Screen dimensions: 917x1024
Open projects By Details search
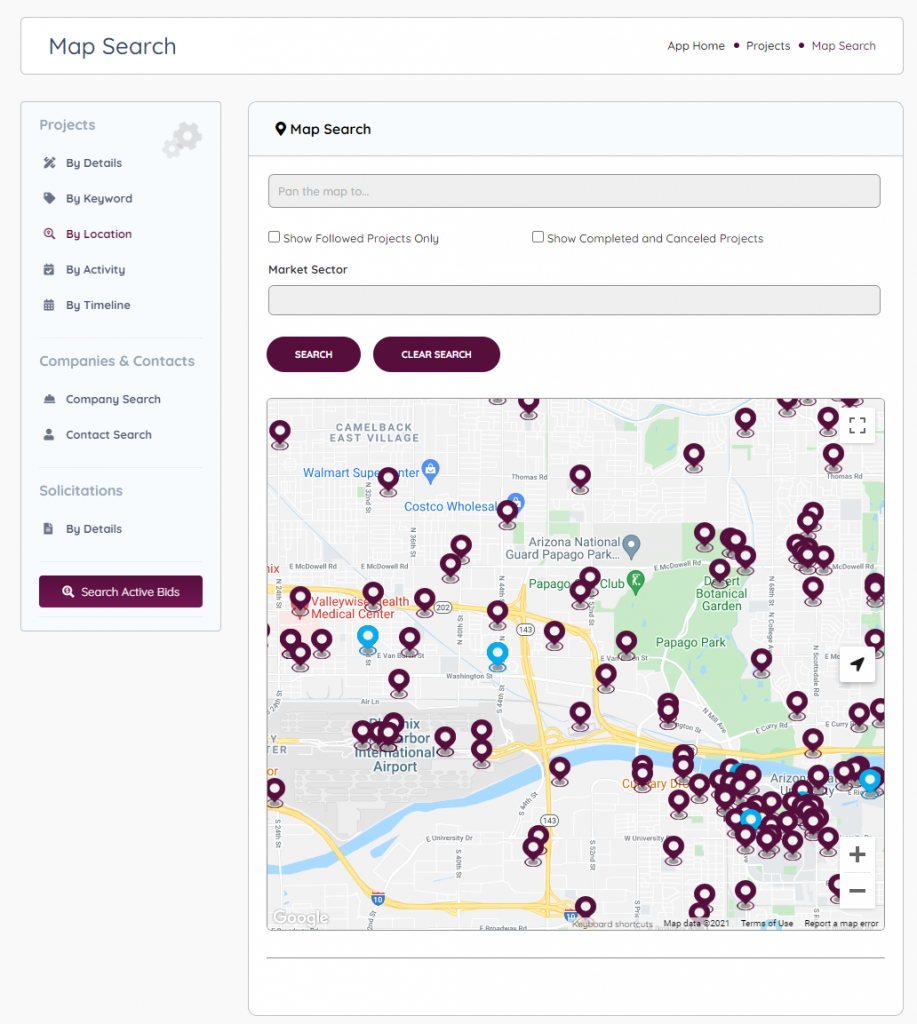(x=93, y=163)
